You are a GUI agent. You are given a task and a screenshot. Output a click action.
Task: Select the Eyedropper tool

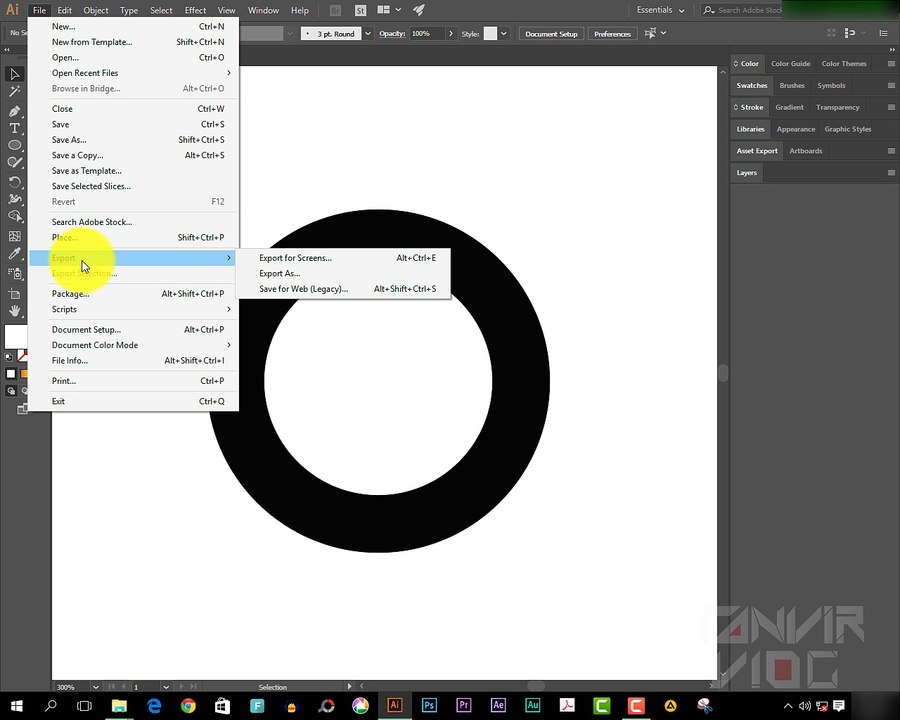14,254
